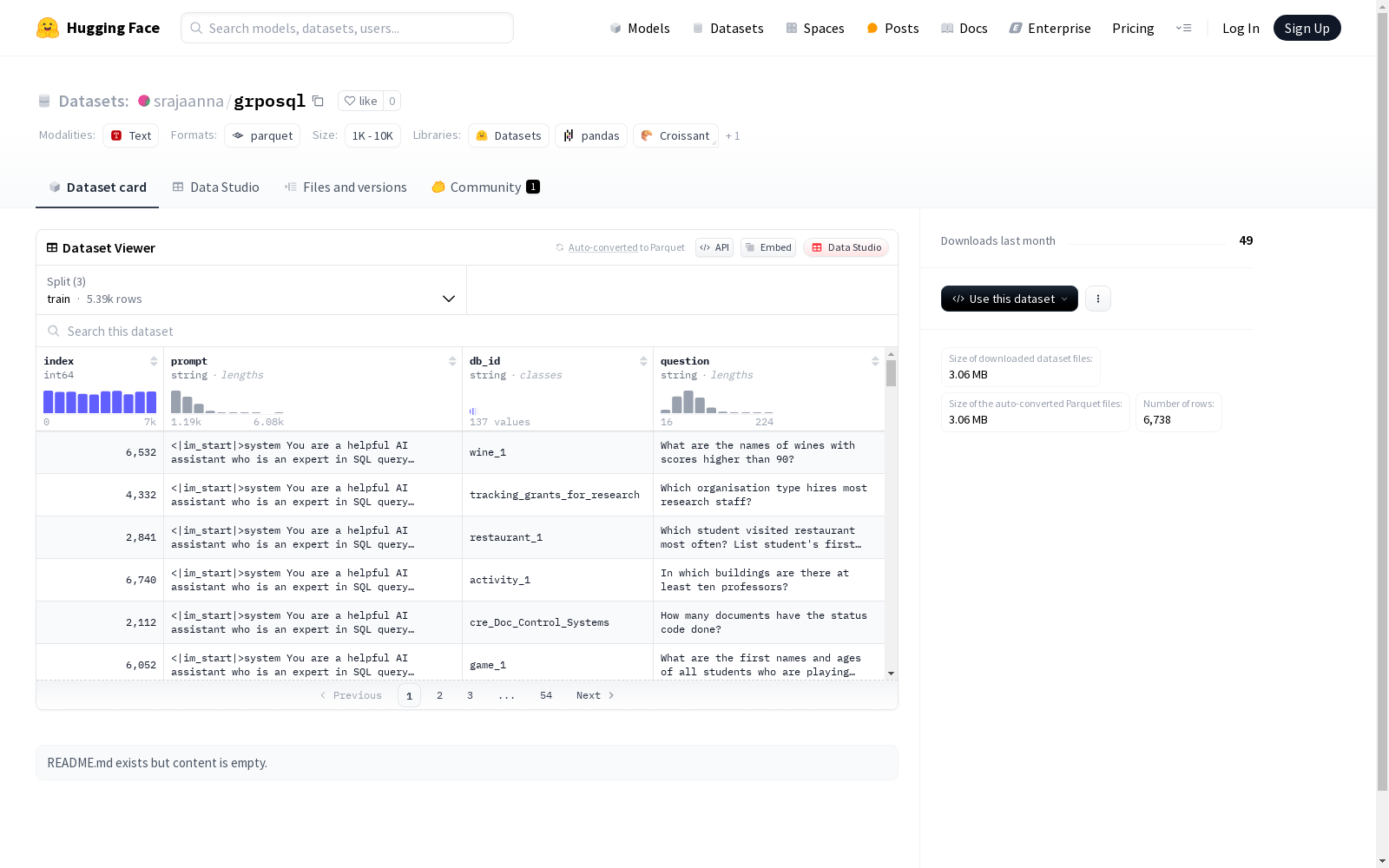
Task: Click the Hugging Face logo emoji
Action: coord(48,28)
